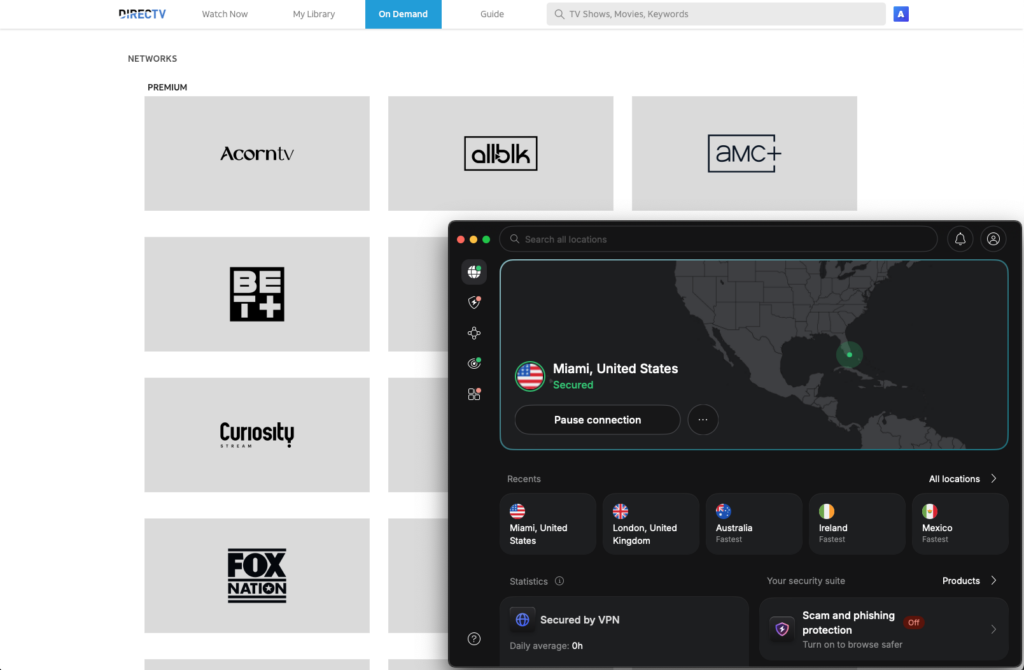Open the AMC+ network tile

click(x=744, y=153)
